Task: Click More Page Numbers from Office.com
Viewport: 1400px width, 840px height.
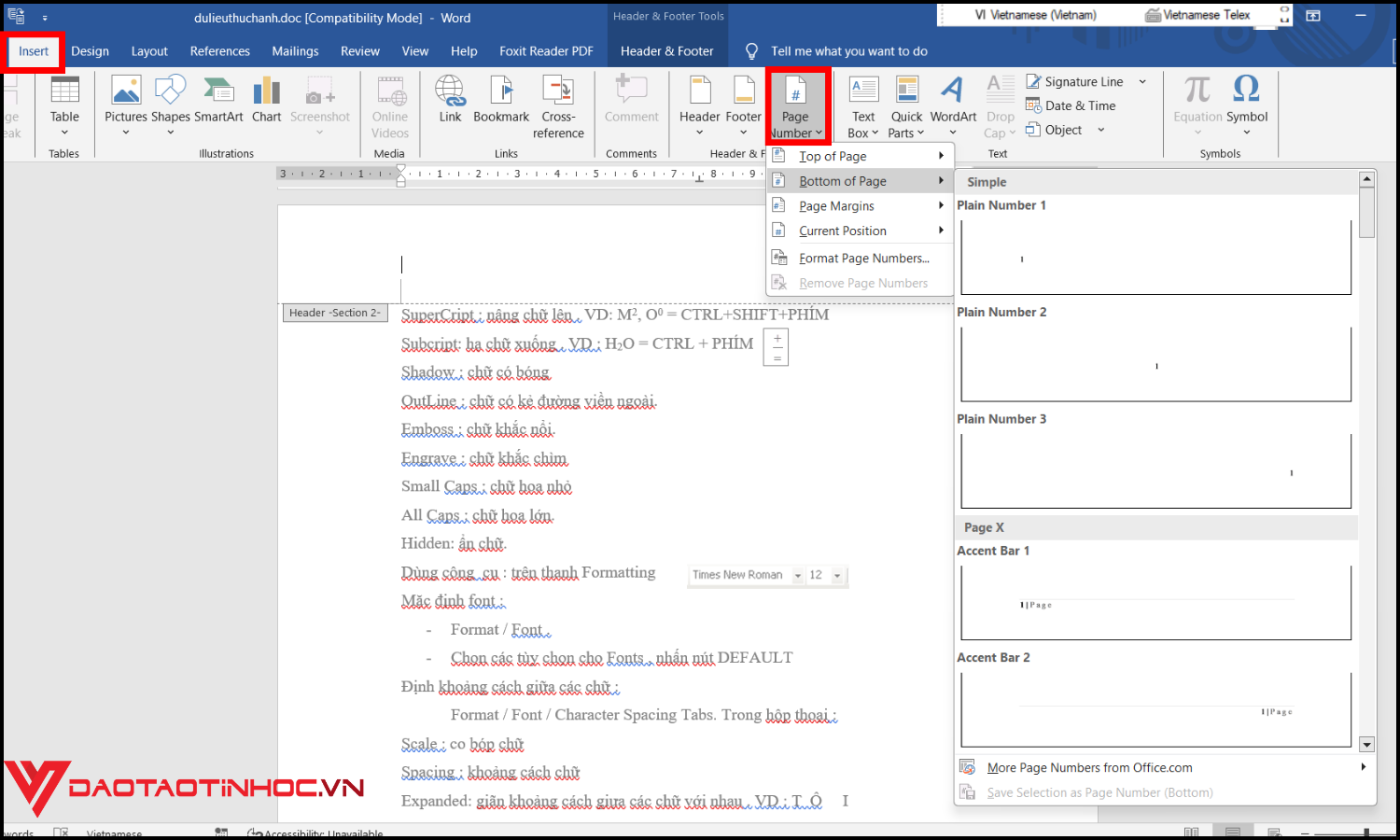Action: click(x=1089, y=767)
